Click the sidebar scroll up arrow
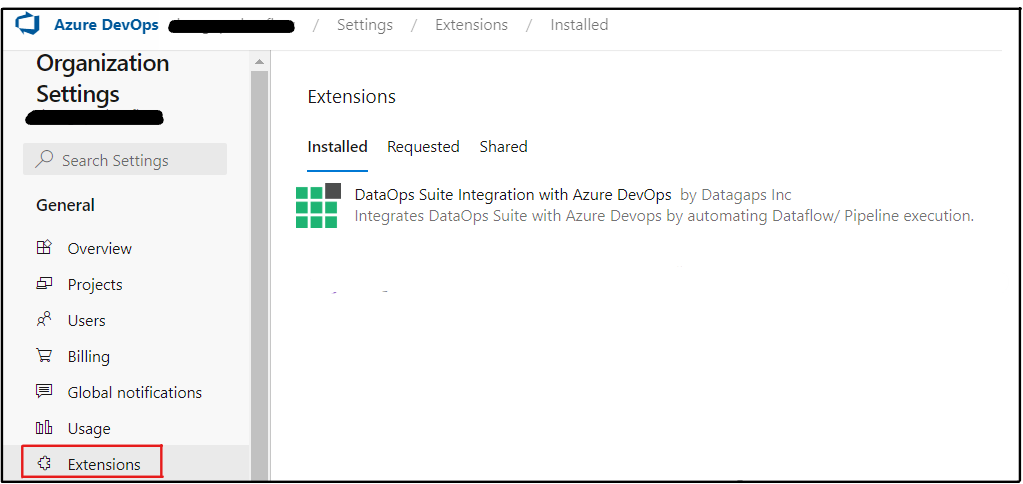This screenshot has height=484, width=1023. pos(259,62)
